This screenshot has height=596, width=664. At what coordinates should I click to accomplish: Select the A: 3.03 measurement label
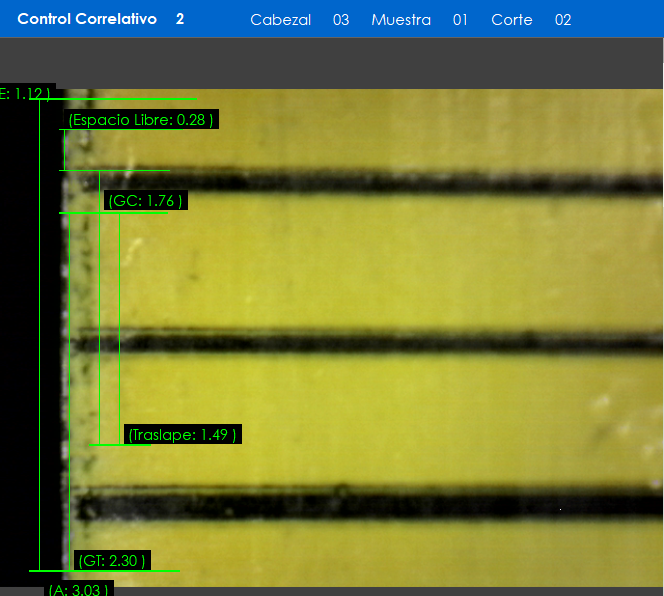pos(78,589)
